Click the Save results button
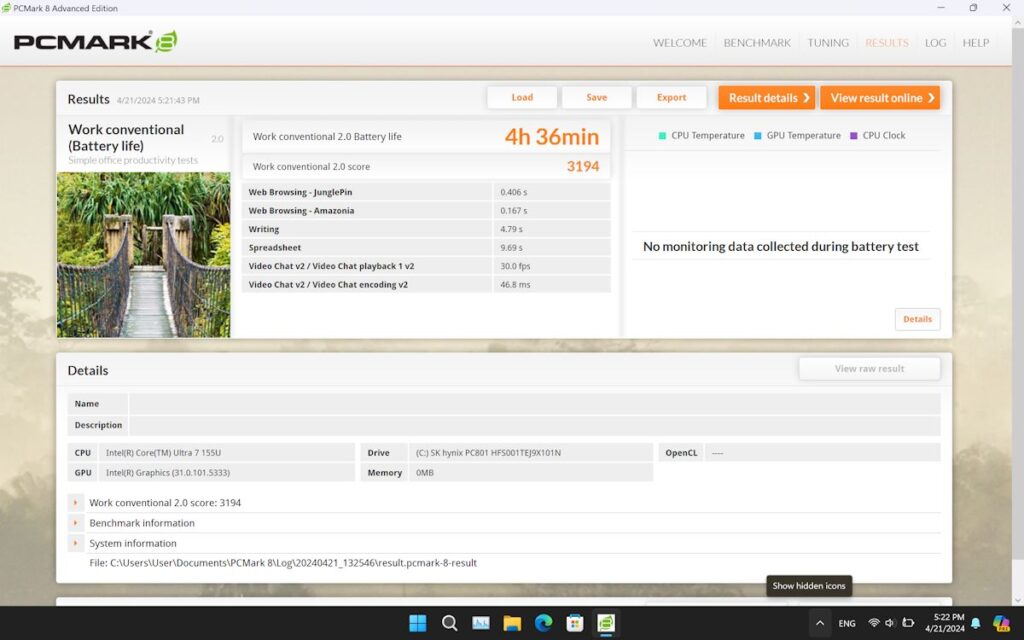Image resolution: width=1024 pixels, height=640 pixels. pyautogui.click(x=596, y=97)
